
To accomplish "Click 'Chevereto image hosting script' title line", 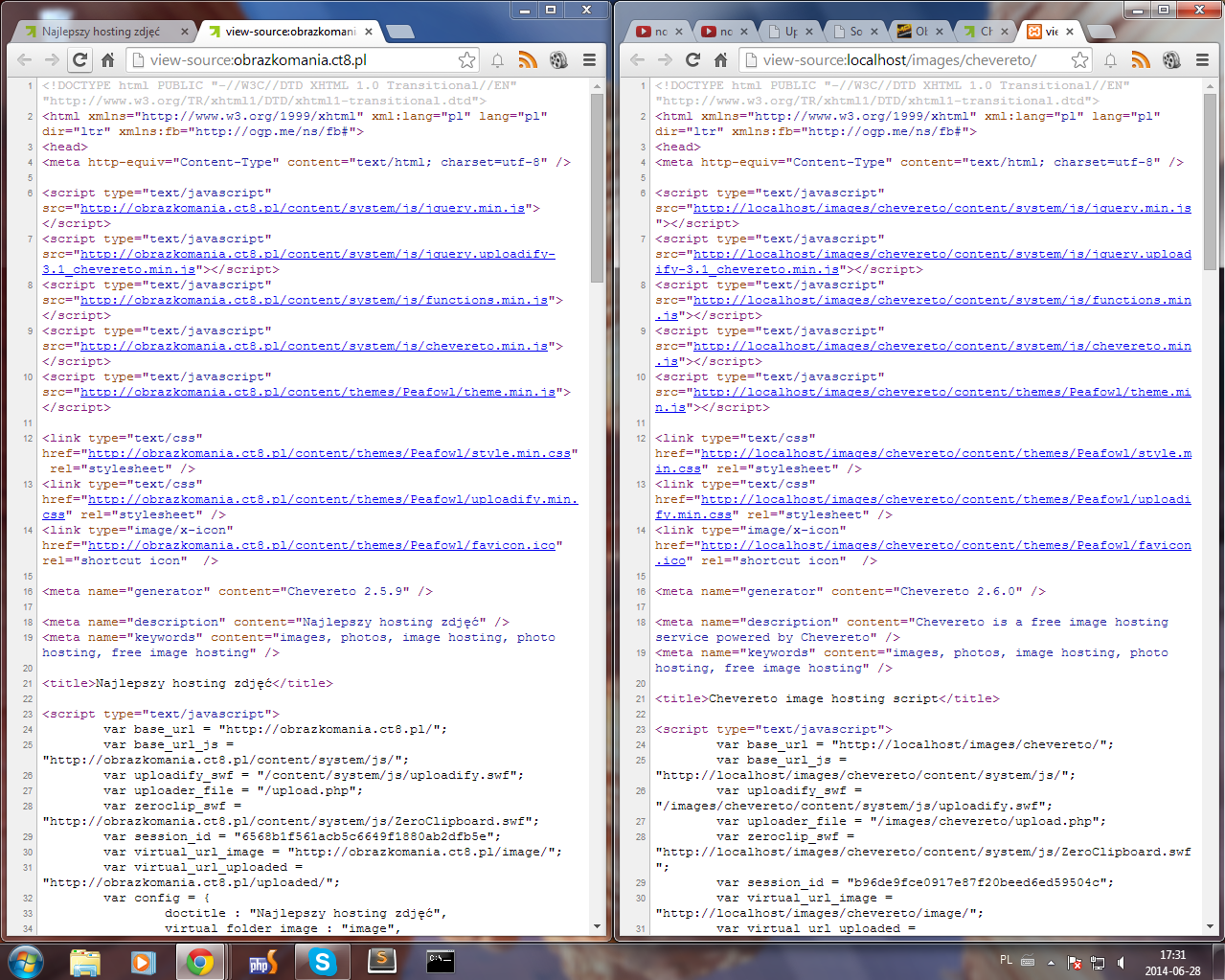I will [x=828, y=698].
